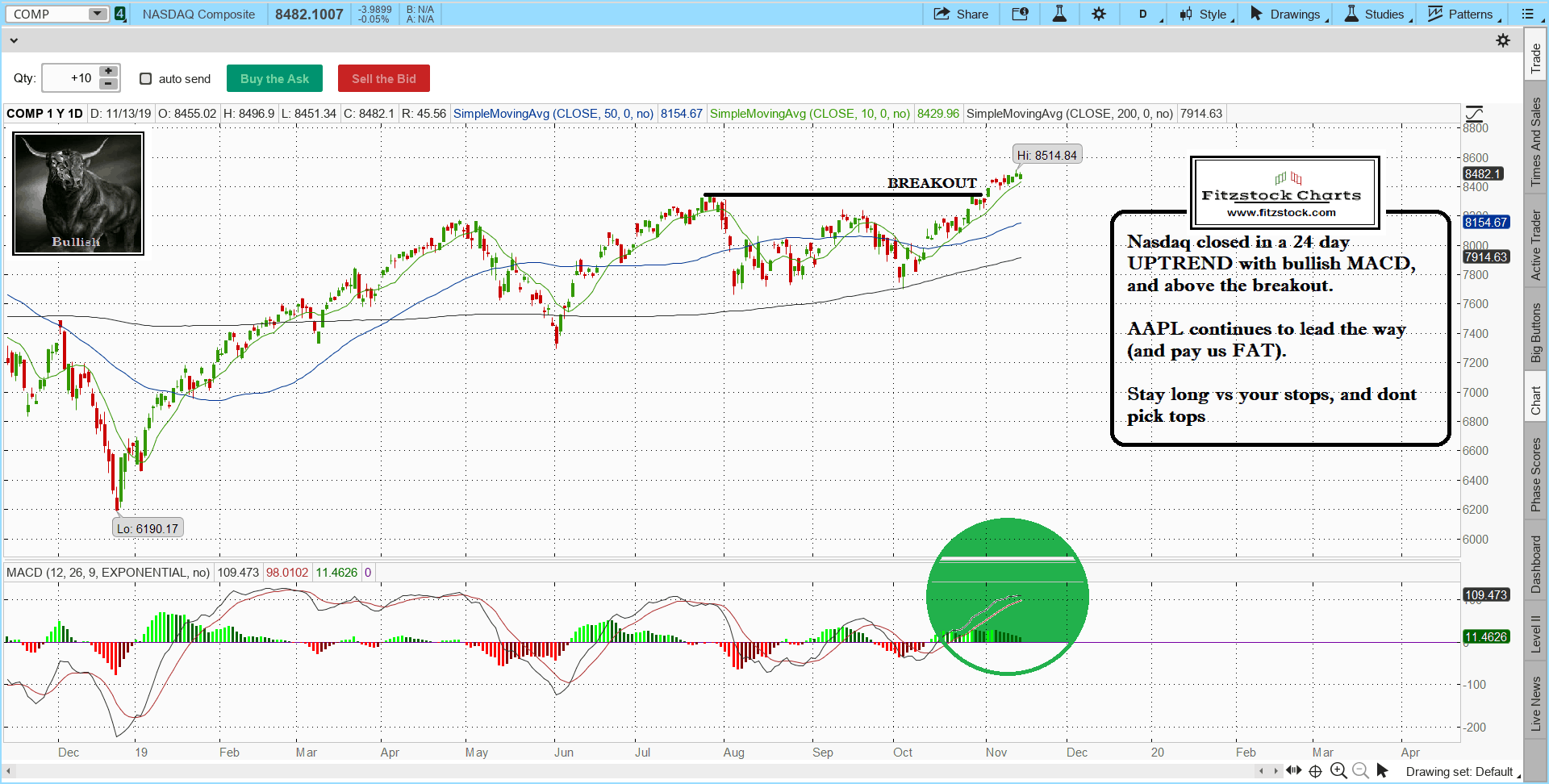Click the zoom in magnifier icon

click(x=1338, y=771)
